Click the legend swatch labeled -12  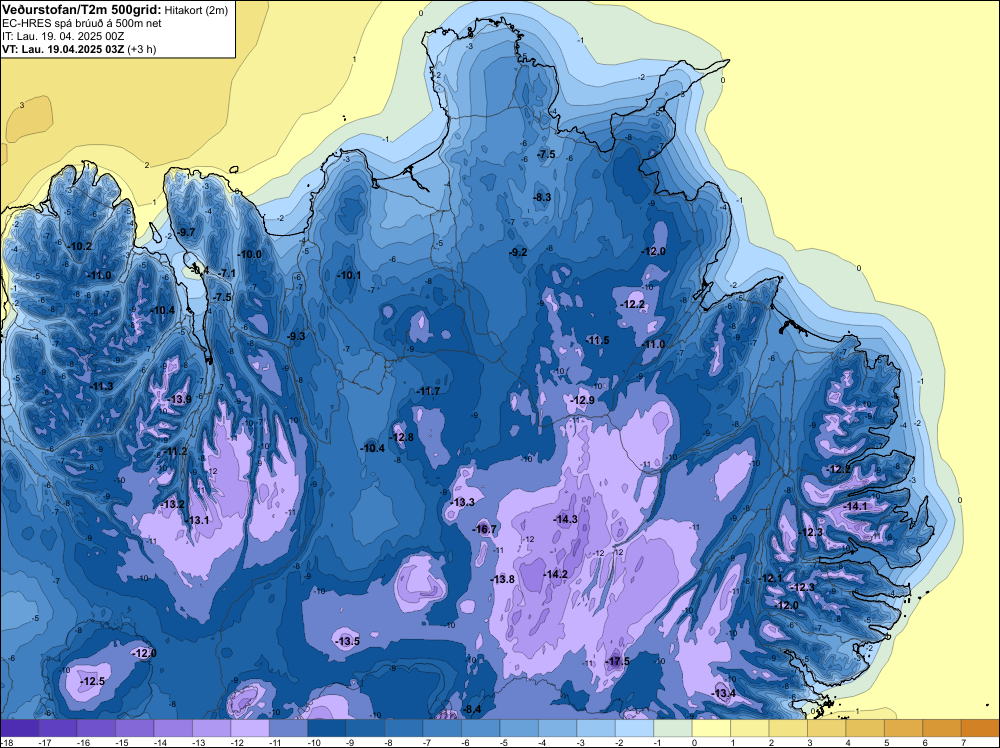click(250, 728)
